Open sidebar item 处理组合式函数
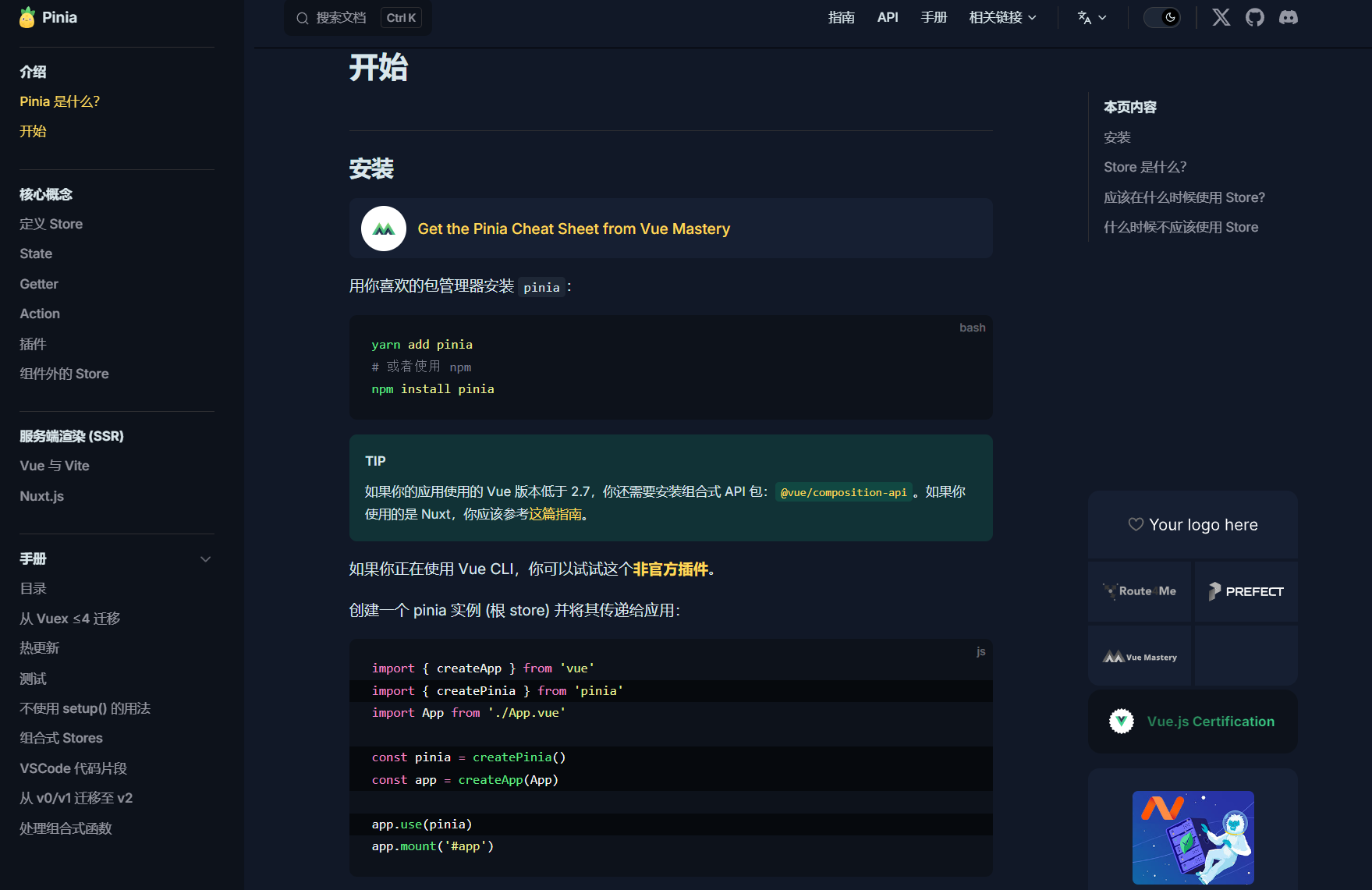1372x890 pixels. (66, 828)
